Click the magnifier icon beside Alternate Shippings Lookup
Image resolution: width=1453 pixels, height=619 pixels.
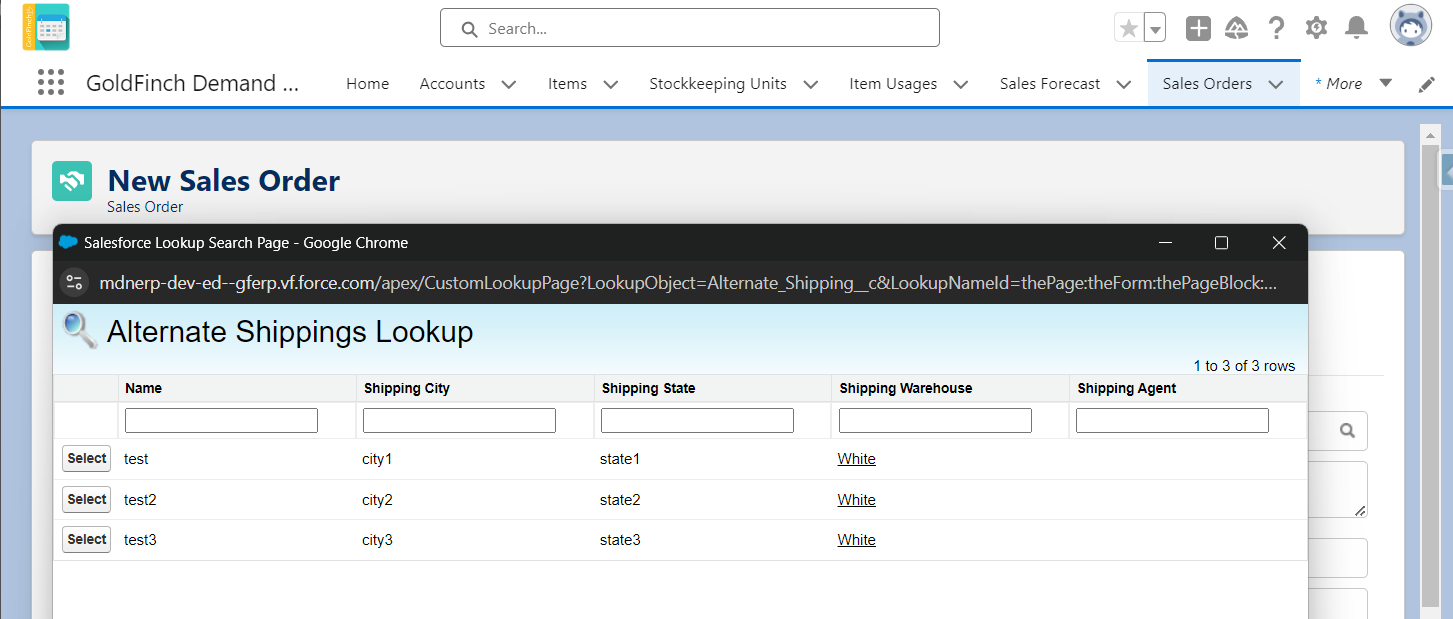coord(80,331)
